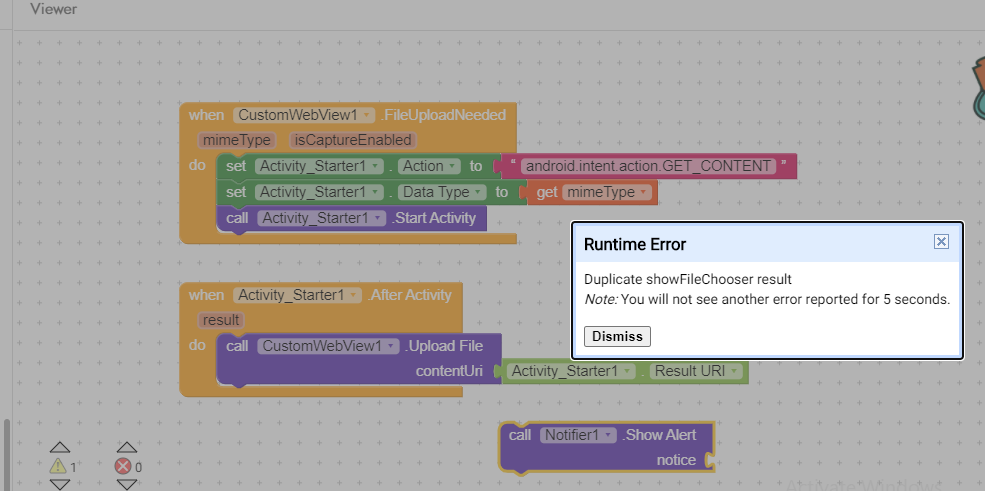Viewport: 985px width, 491px height.
Task: Open the Action property dropdown
Action: pos(453,166)
